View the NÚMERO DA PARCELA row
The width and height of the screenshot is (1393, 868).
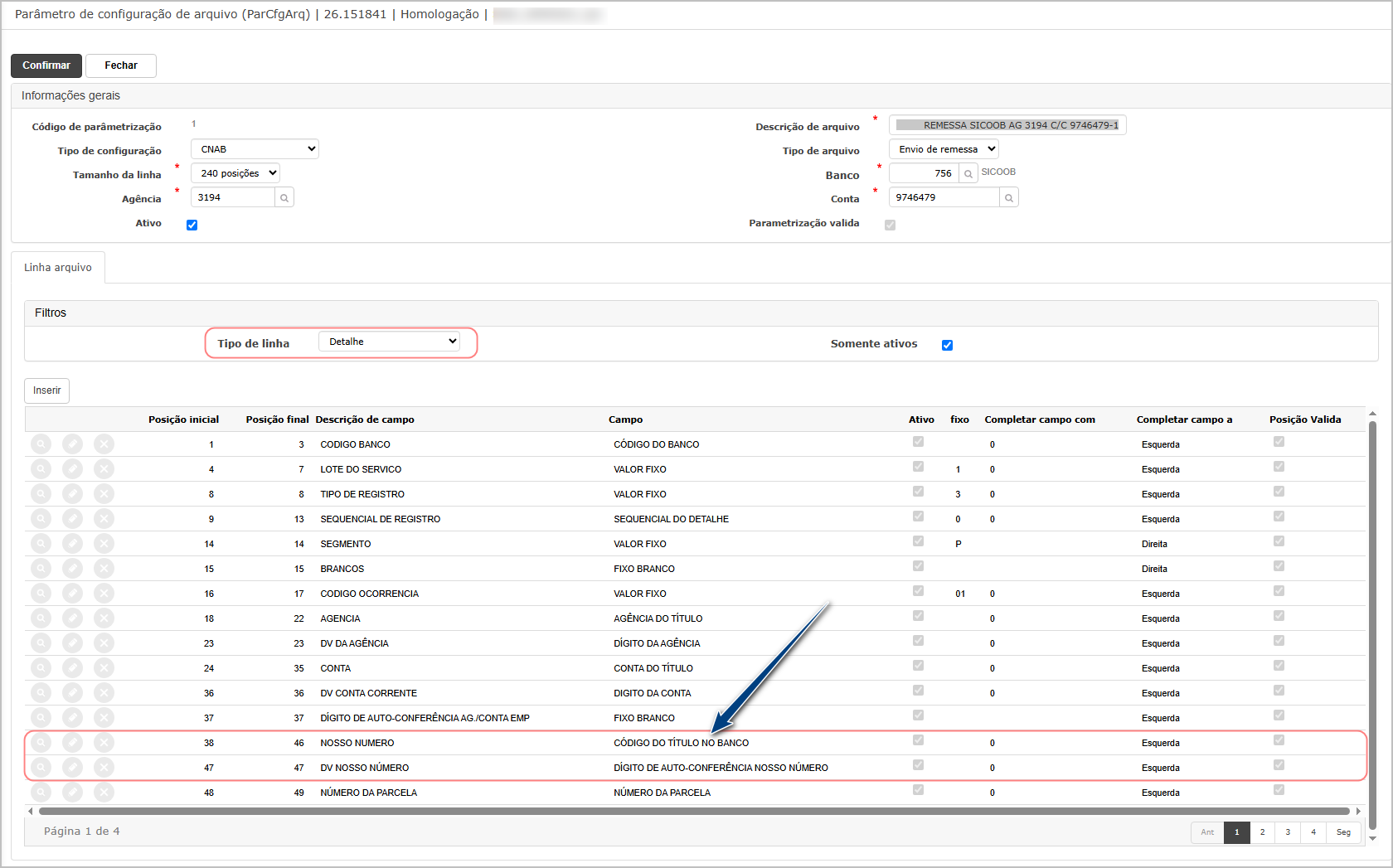pyautogui.click(x=41, y=793)
